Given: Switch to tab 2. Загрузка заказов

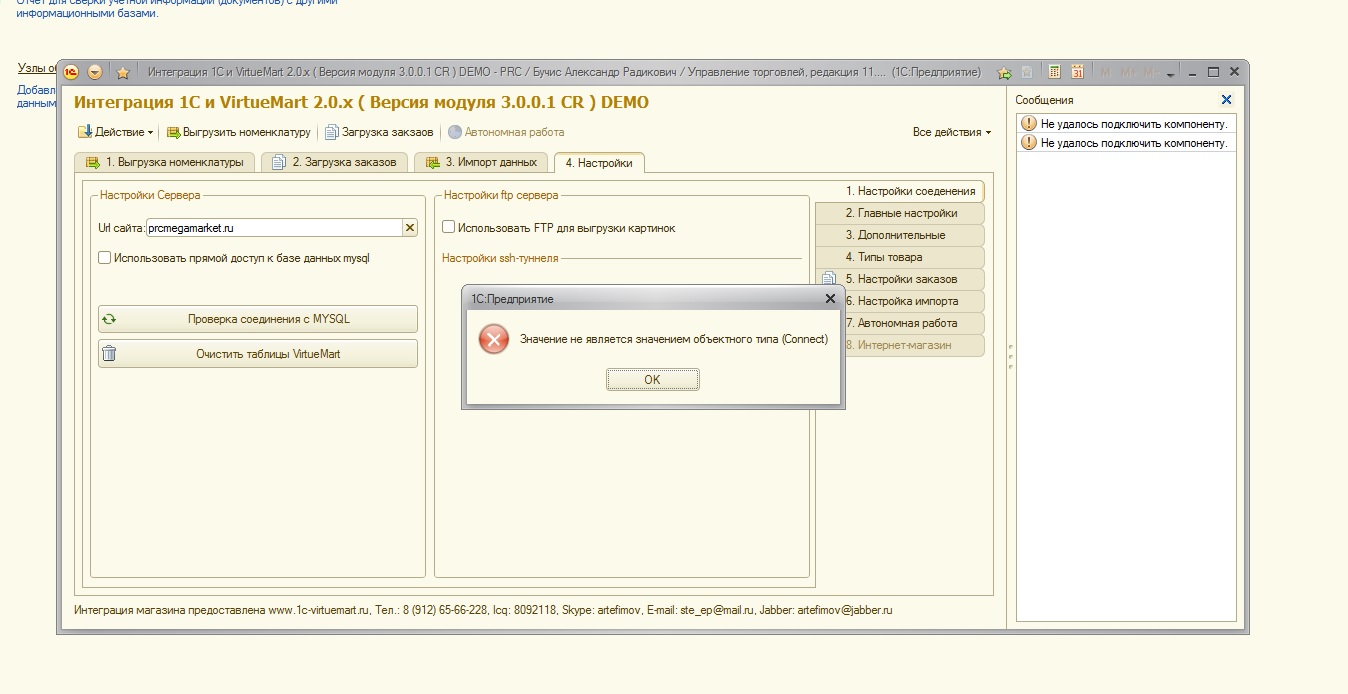Looking at the screenshot, I should 335,162.
